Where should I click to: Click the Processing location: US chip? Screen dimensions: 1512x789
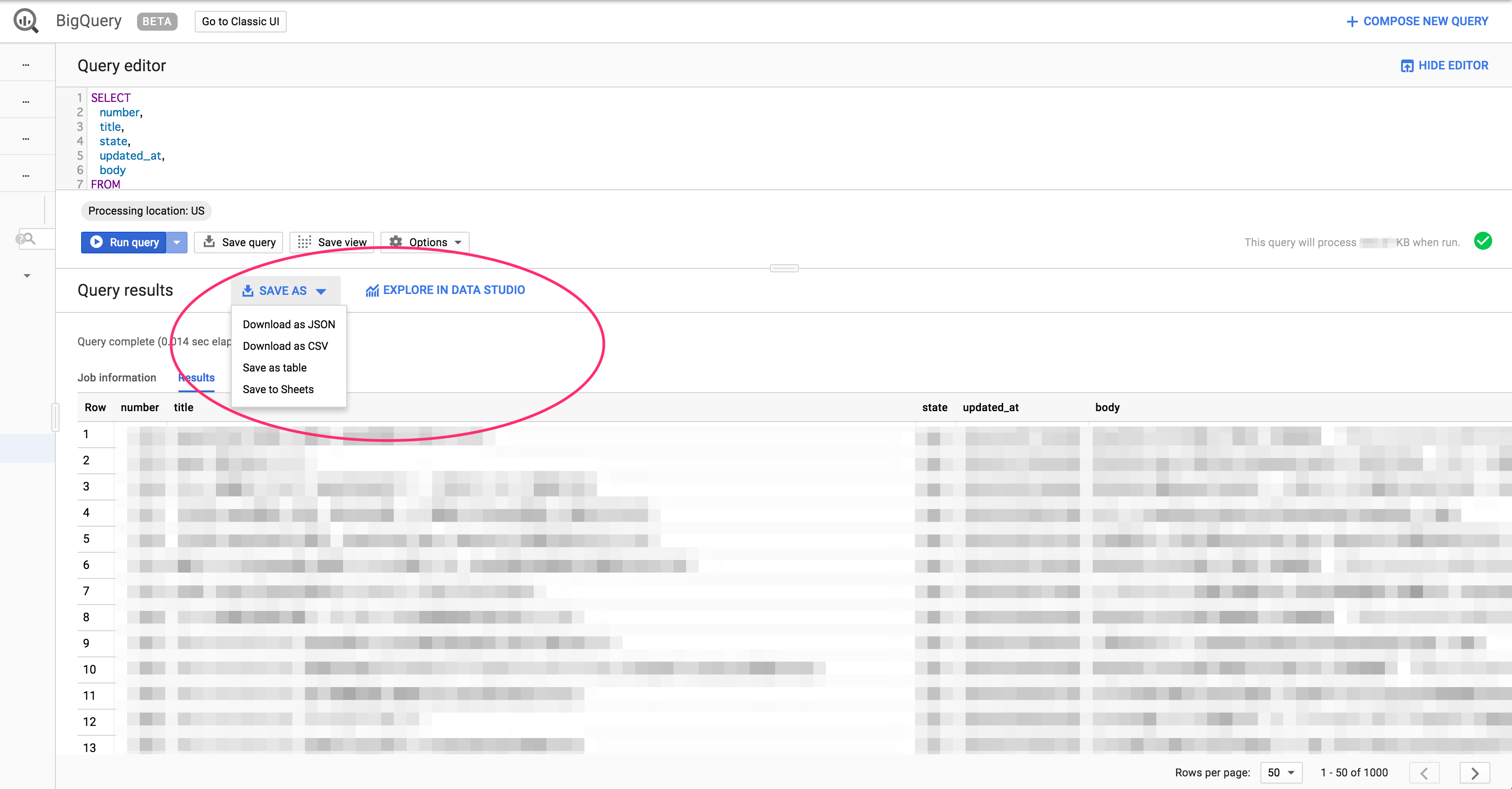pyautogui.click(x=146, y=211)
